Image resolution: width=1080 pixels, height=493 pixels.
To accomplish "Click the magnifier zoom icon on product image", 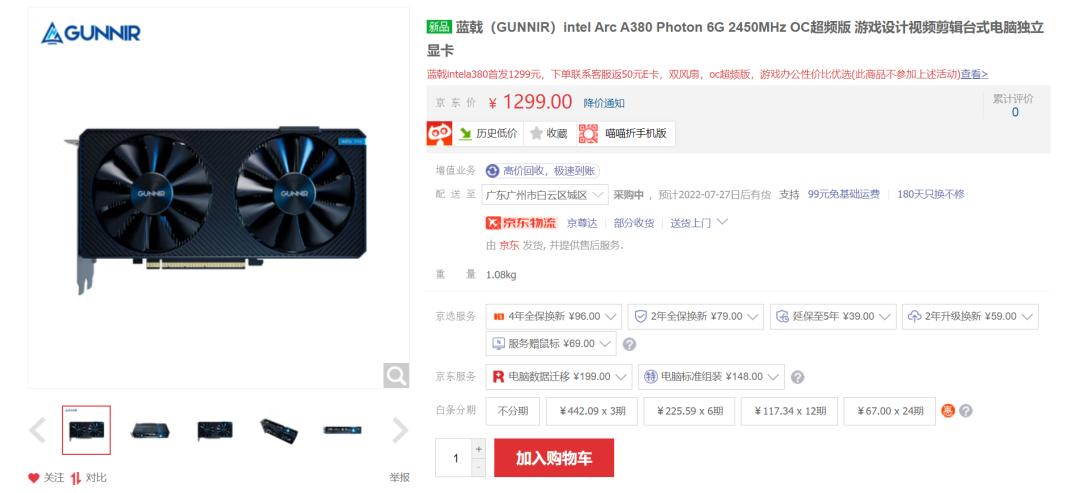I will tap(396, 375).
